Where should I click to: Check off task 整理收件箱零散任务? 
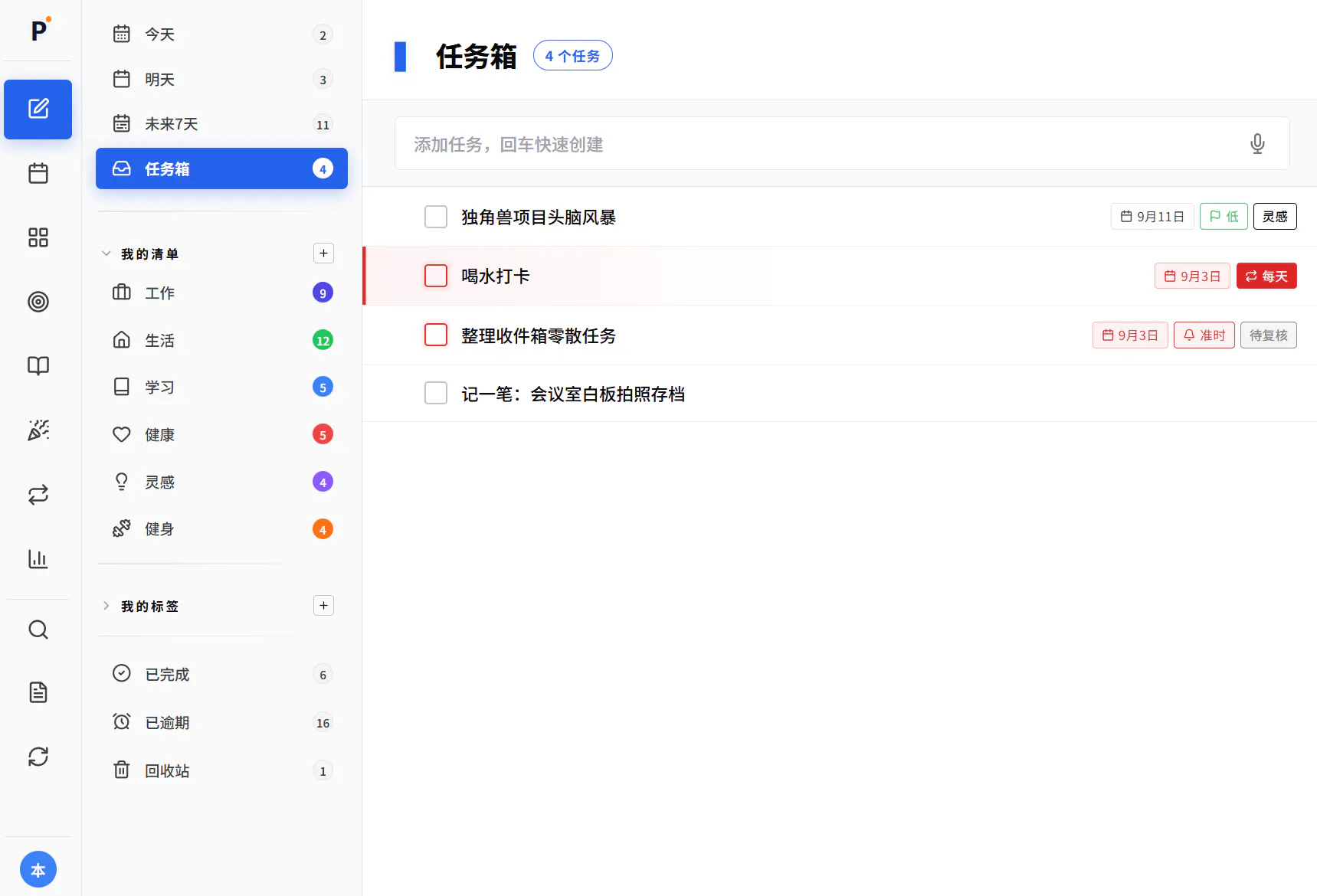coord(436,335)
